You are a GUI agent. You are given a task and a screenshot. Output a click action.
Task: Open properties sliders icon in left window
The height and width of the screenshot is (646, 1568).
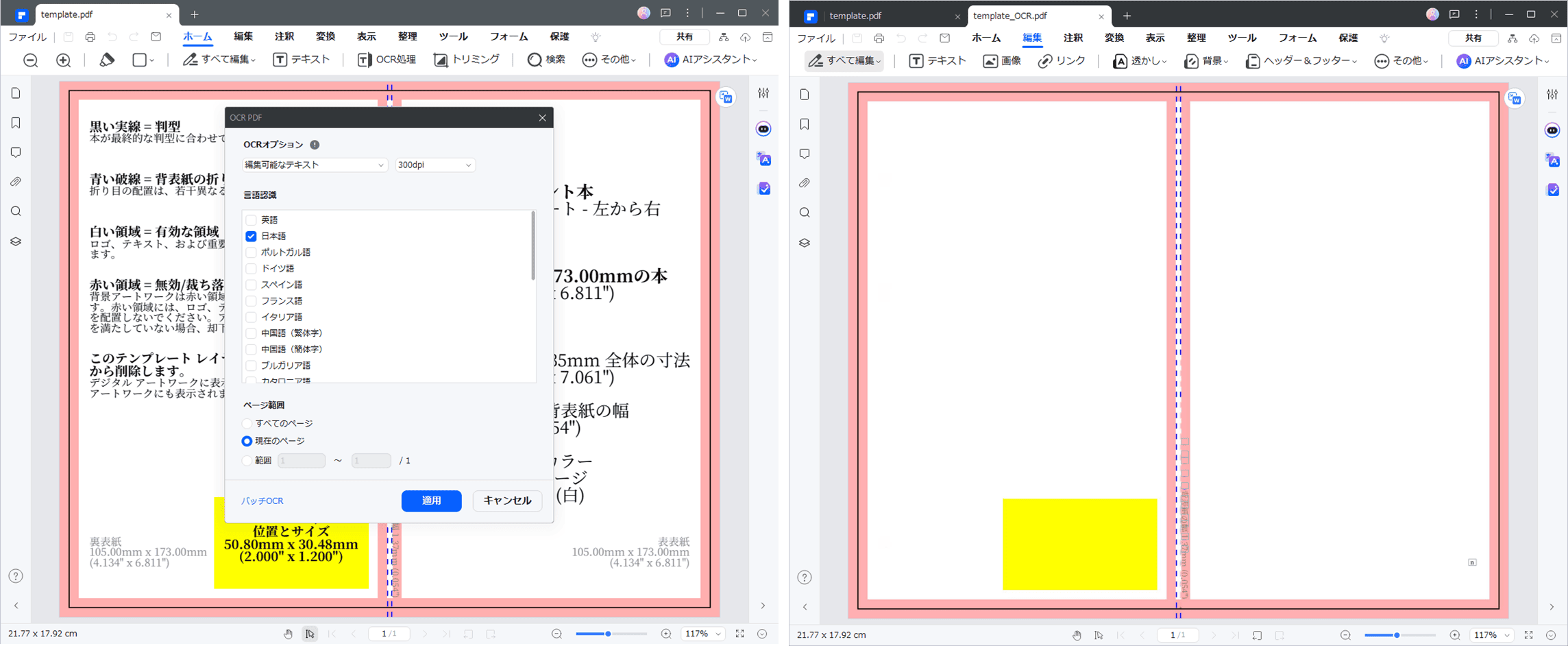763,93
